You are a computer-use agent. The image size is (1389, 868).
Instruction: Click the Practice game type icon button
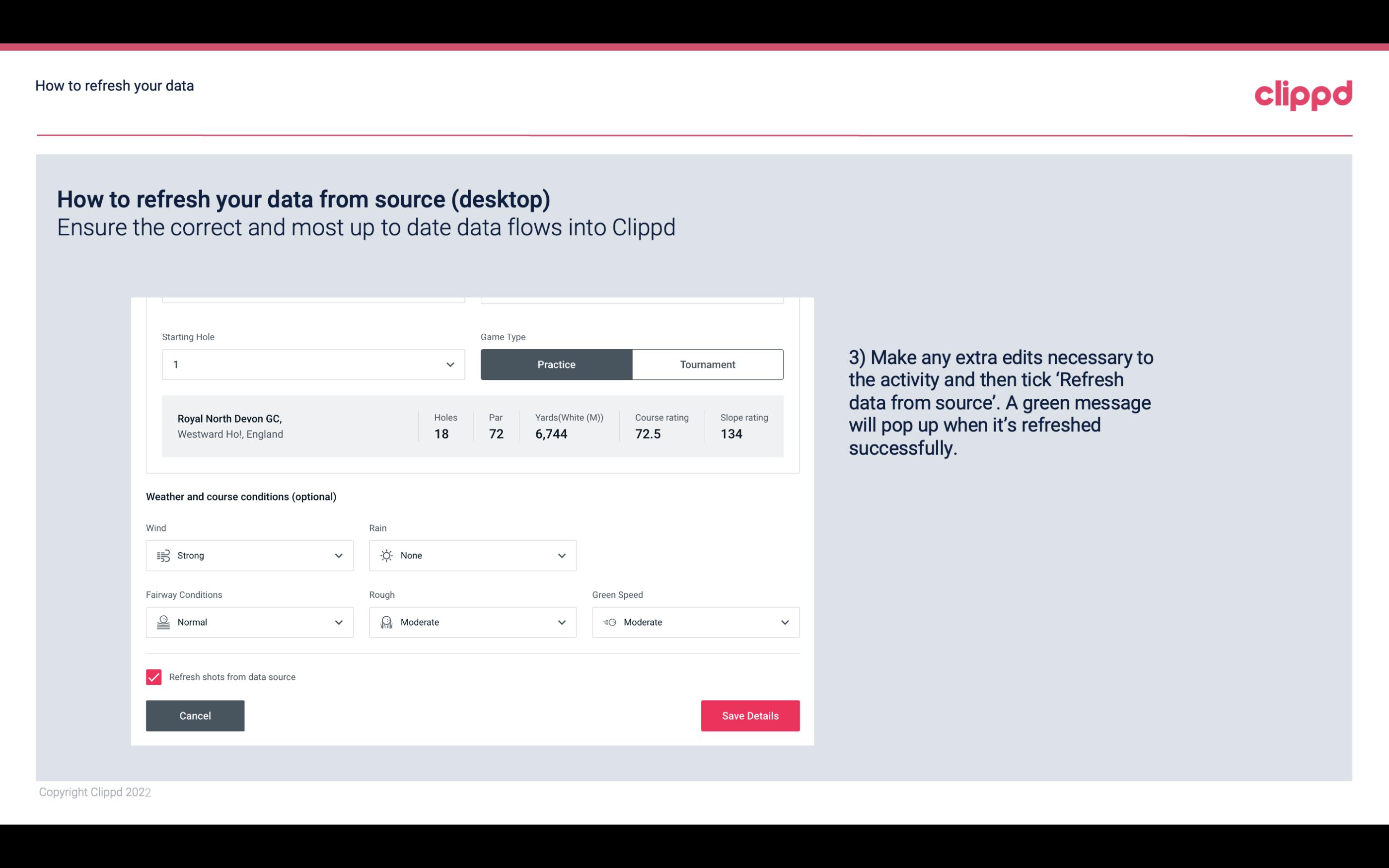coord(556,364)
